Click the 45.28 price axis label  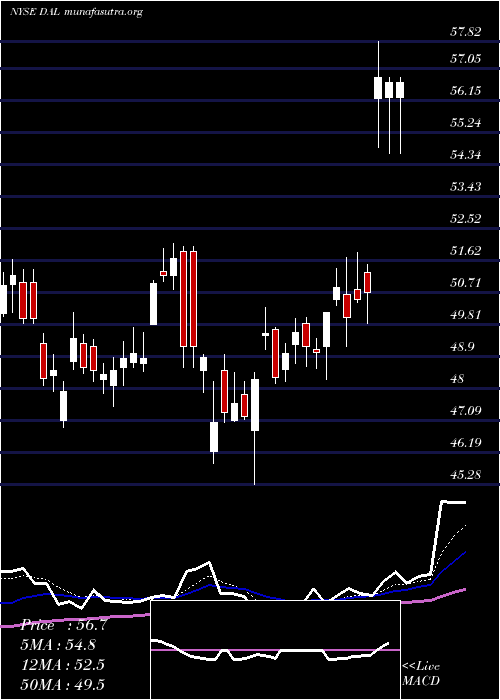click(466, 475)
